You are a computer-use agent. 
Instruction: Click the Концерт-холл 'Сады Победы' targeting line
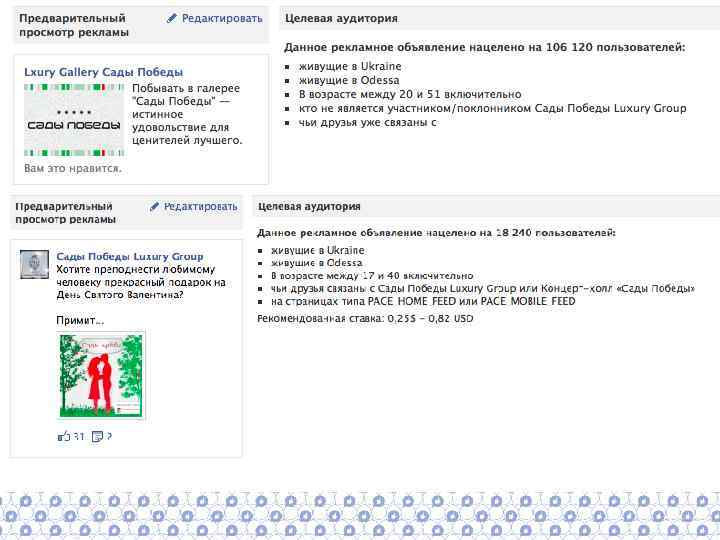click(483, 289)
